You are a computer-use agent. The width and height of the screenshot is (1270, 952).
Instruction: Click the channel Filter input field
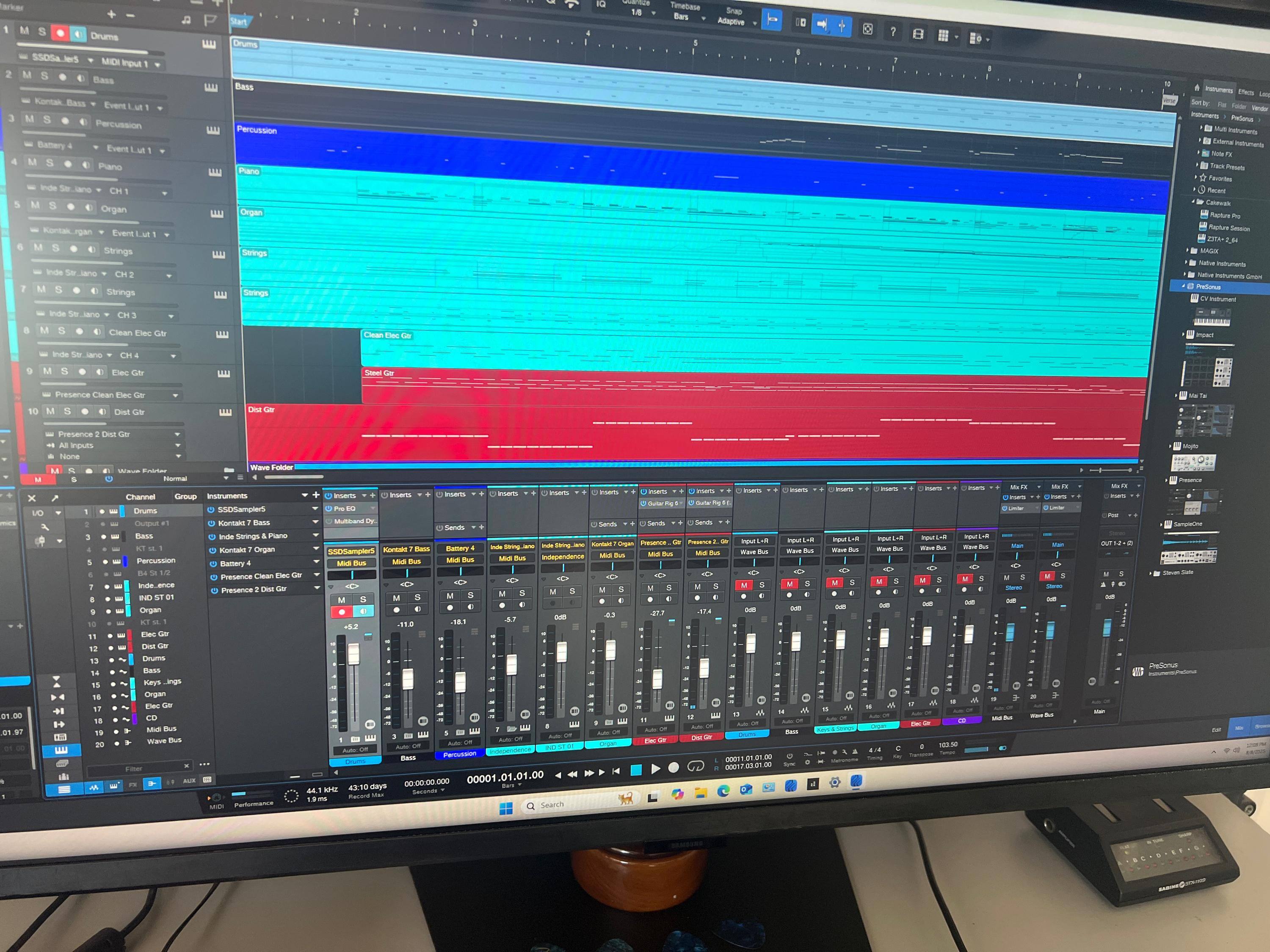(134, 768)
